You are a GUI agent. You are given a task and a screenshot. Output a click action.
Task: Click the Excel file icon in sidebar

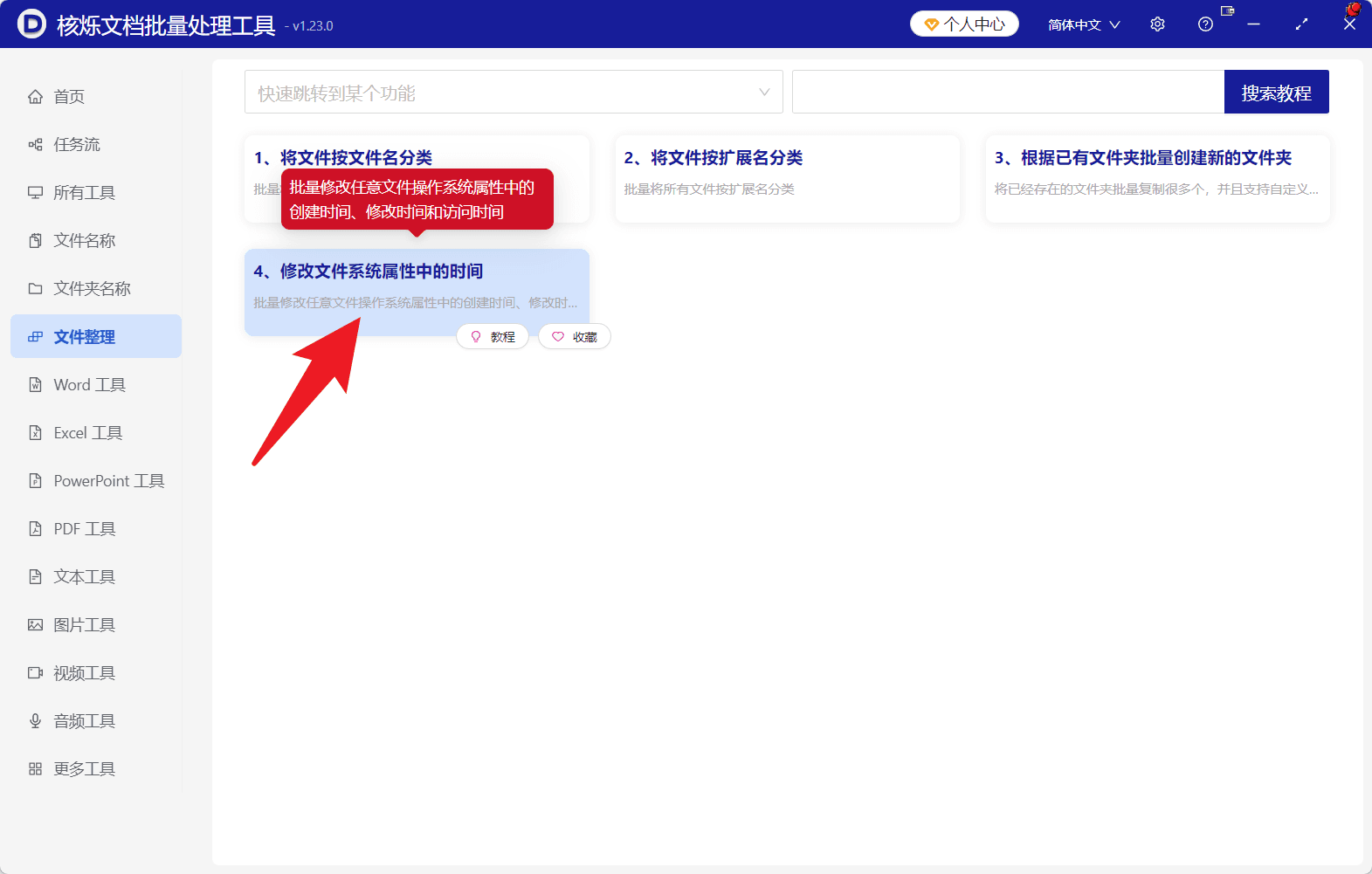pos(35,432)
